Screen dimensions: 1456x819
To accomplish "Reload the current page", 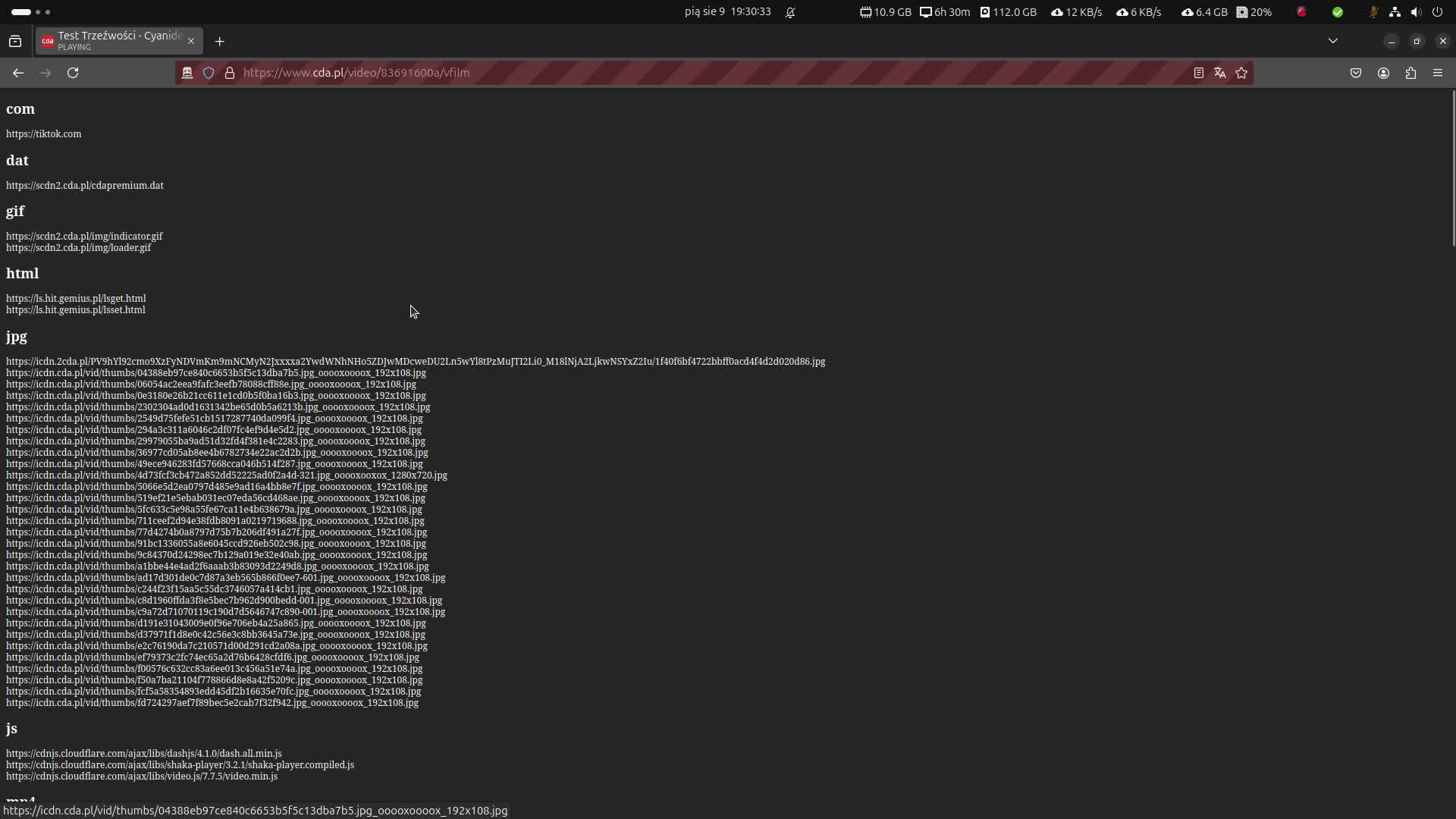I will [73, 73].
